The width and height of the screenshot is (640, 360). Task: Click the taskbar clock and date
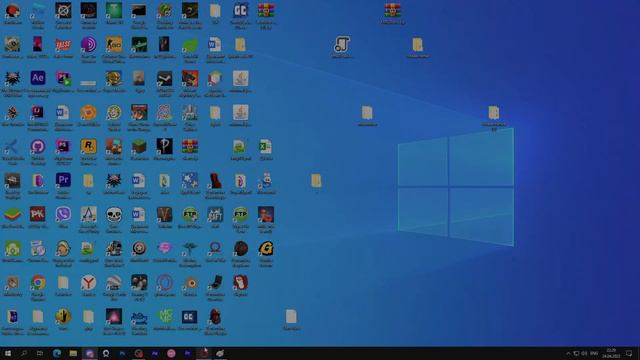pos(611,353)
